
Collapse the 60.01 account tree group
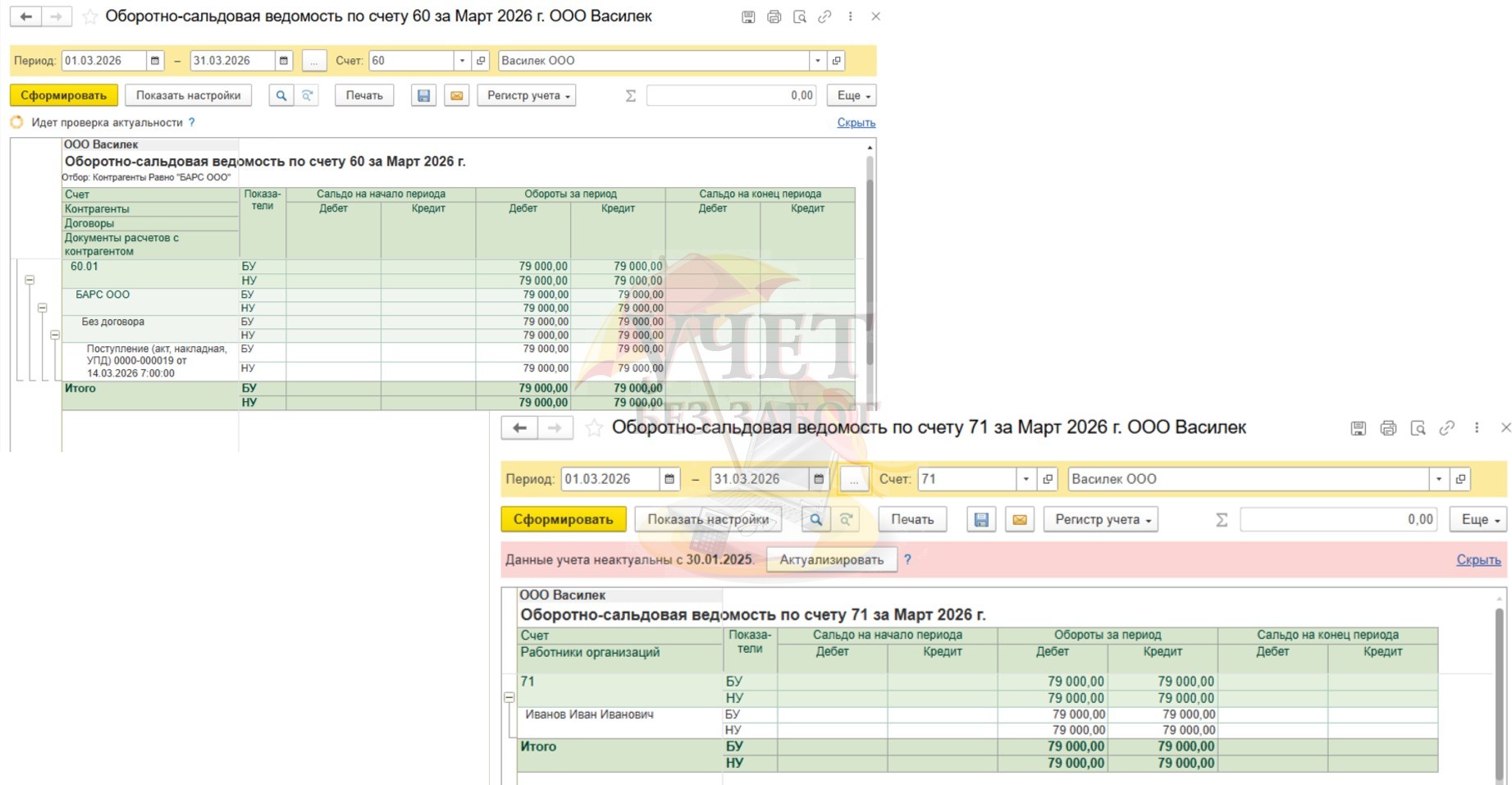point(30,281)
